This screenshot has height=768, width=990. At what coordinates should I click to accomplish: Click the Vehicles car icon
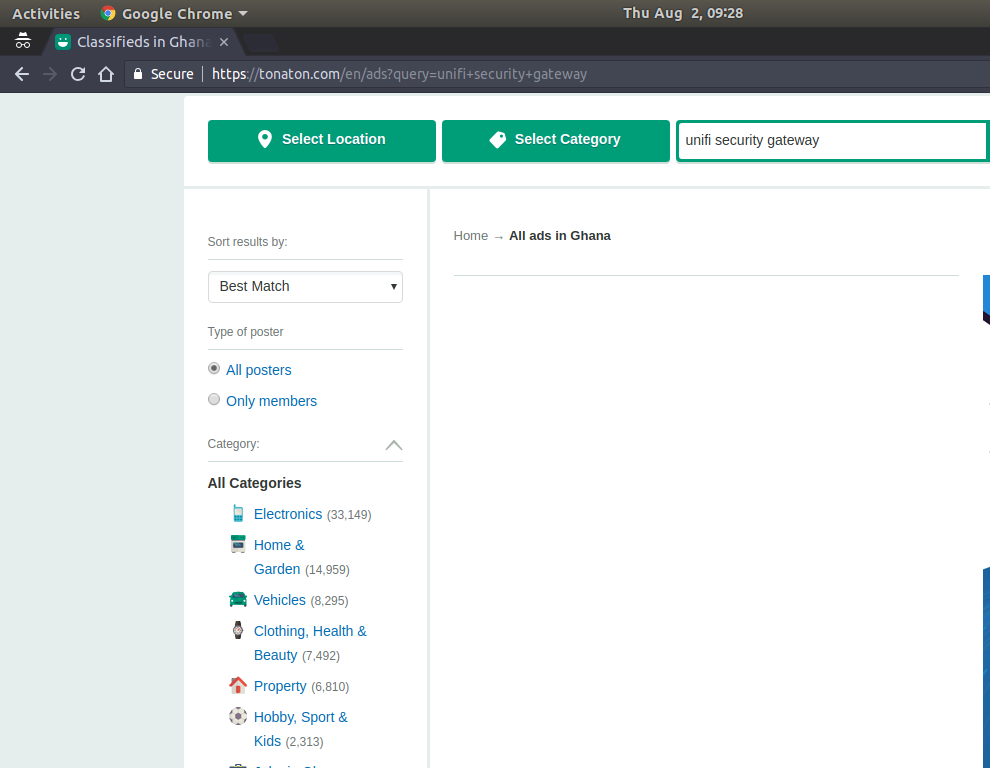coord(238,600)
